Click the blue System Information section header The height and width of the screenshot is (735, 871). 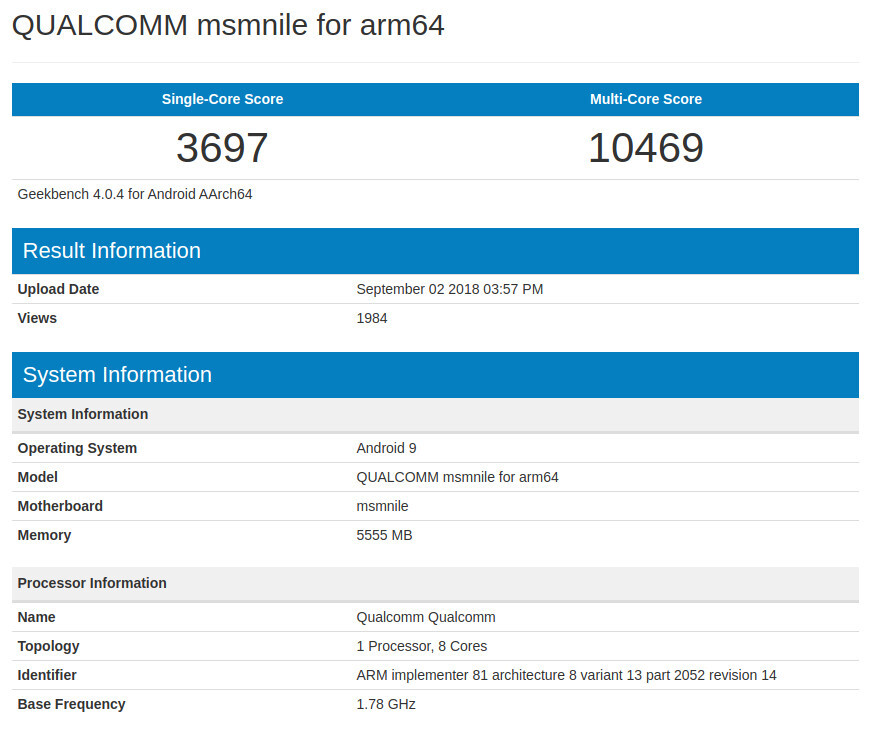coord(117,375)
